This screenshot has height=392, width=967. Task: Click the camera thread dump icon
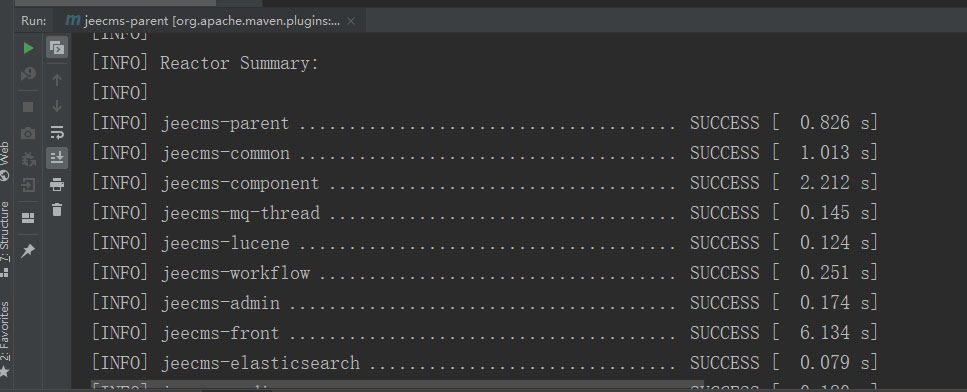pyautogui.click(x=28, y=133)
